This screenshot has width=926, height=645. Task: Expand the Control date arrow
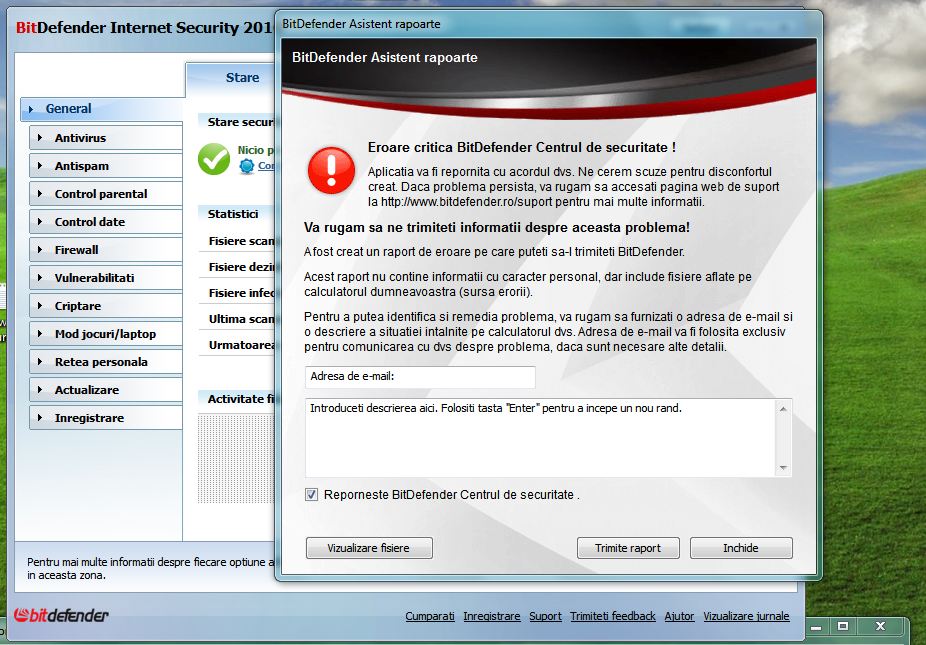pos(40,221)
